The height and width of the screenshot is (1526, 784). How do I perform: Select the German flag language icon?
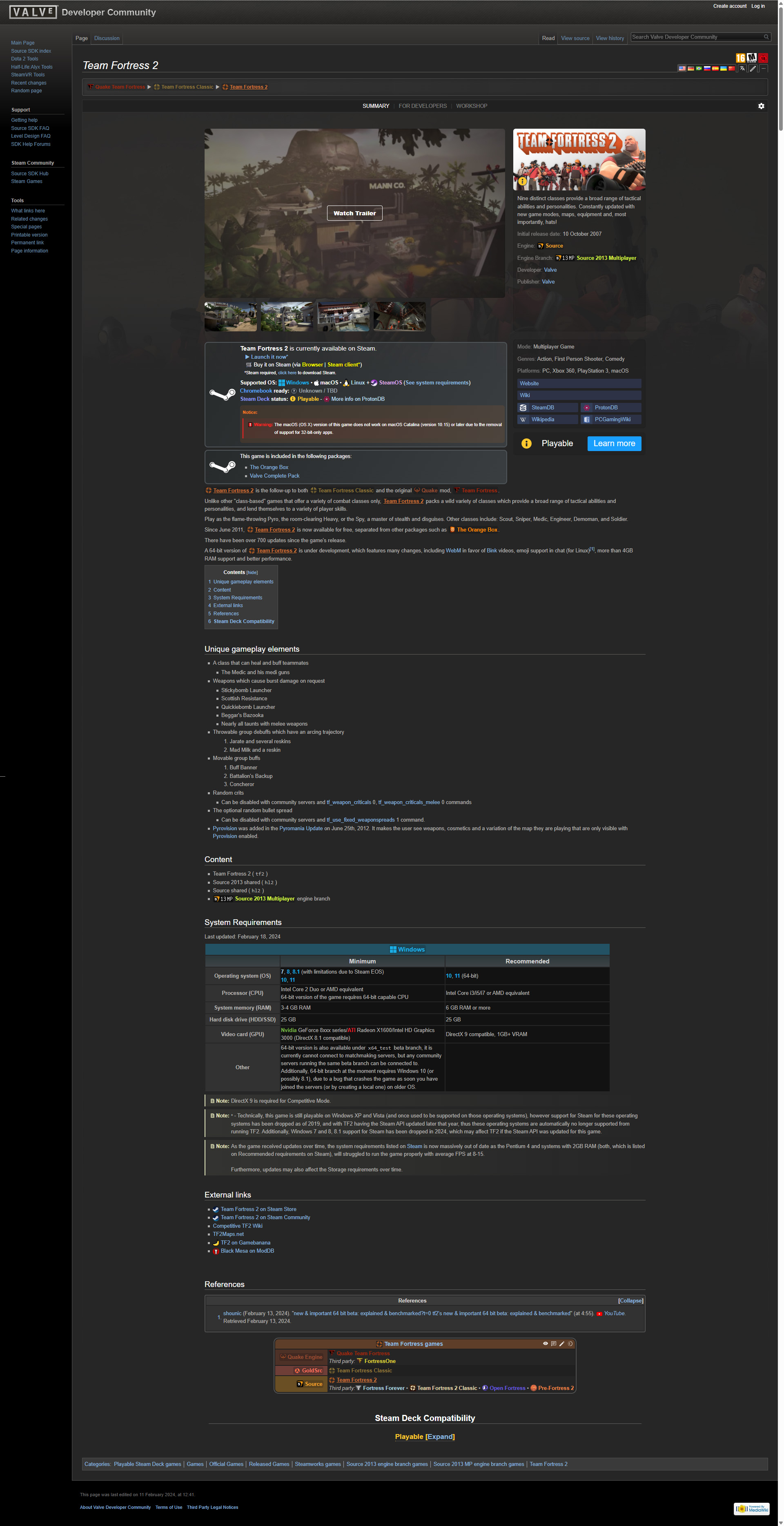[691, 69]
